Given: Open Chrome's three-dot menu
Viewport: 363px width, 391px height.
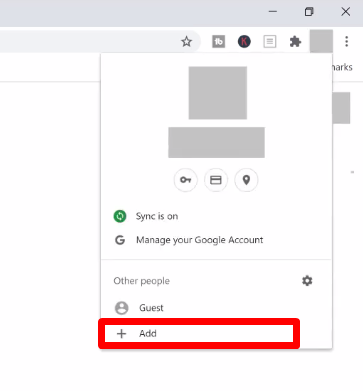Looking at the screenshot, I should [347, 41].
